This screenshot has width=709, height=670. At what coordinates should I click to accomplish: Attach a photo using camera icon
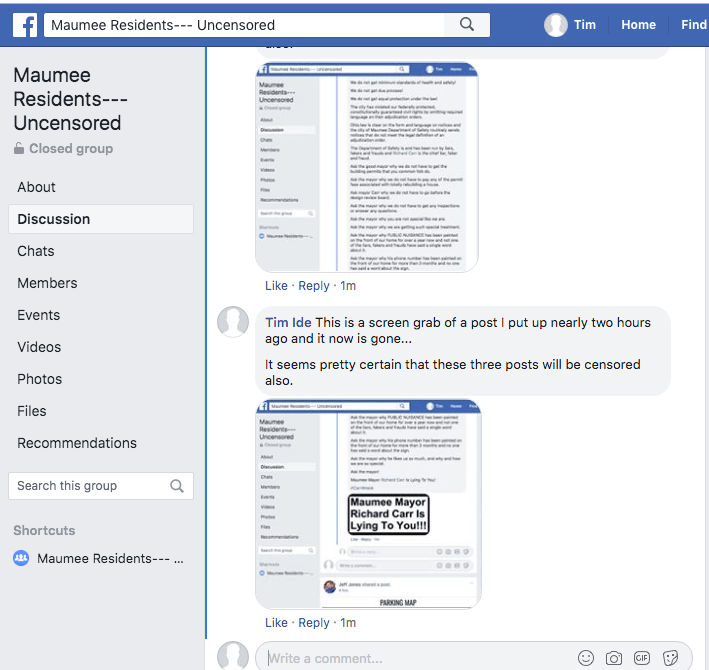[x=614, y=658]
